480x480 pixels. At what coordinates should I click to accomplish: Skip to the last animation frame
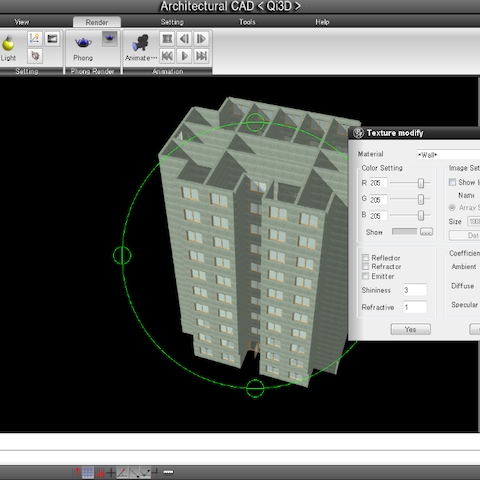click(201, 56)
